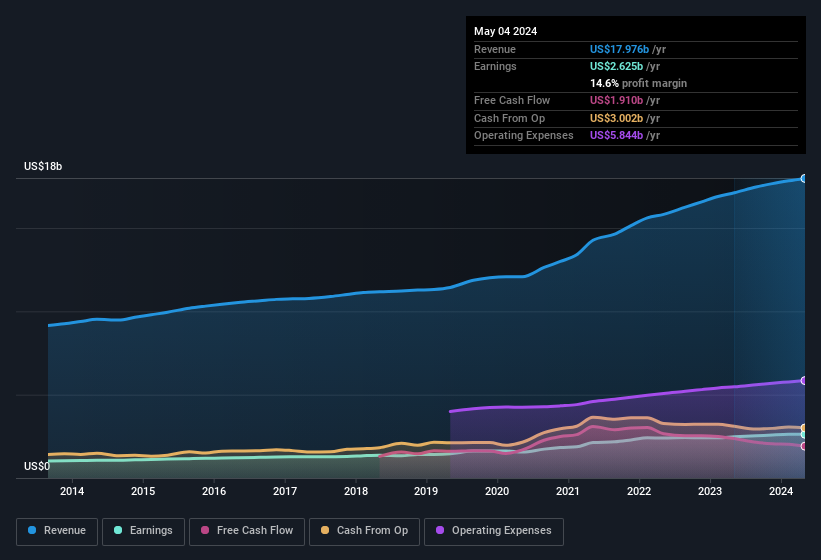Click the Operating Expenses label in tooltip

524,136
